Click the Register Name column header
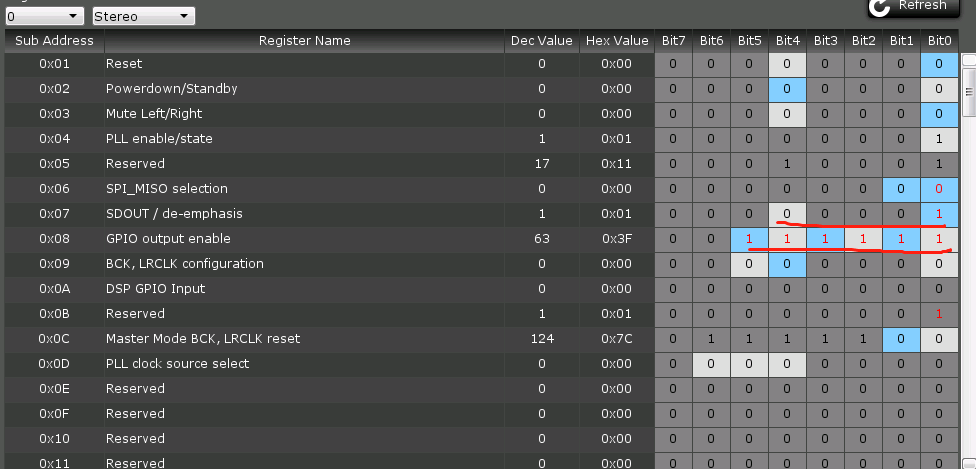Viewport: 976px width, 469px height. [304, 41]
